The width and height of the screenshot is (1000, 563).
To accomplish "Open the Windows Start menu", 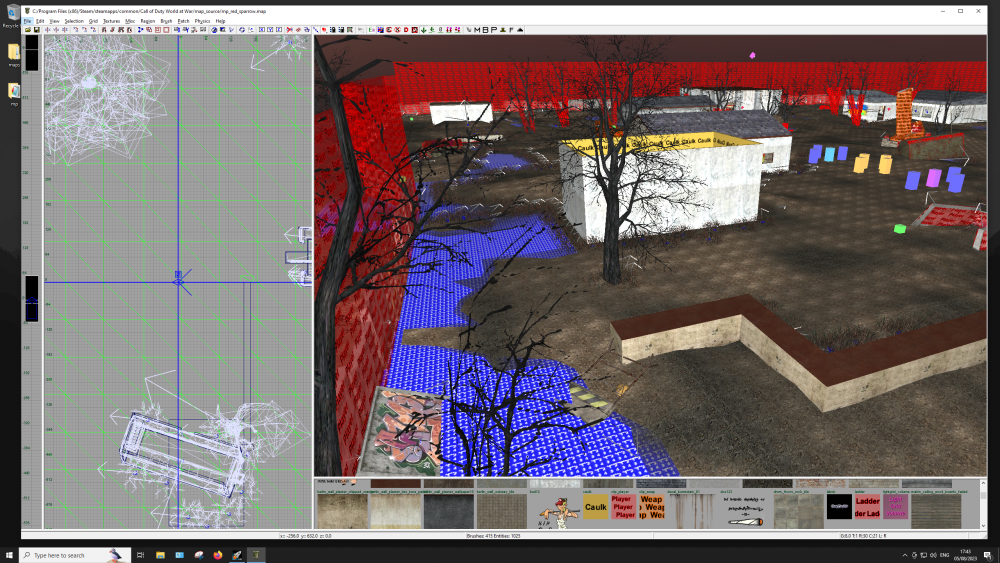I will pos(9,555).
